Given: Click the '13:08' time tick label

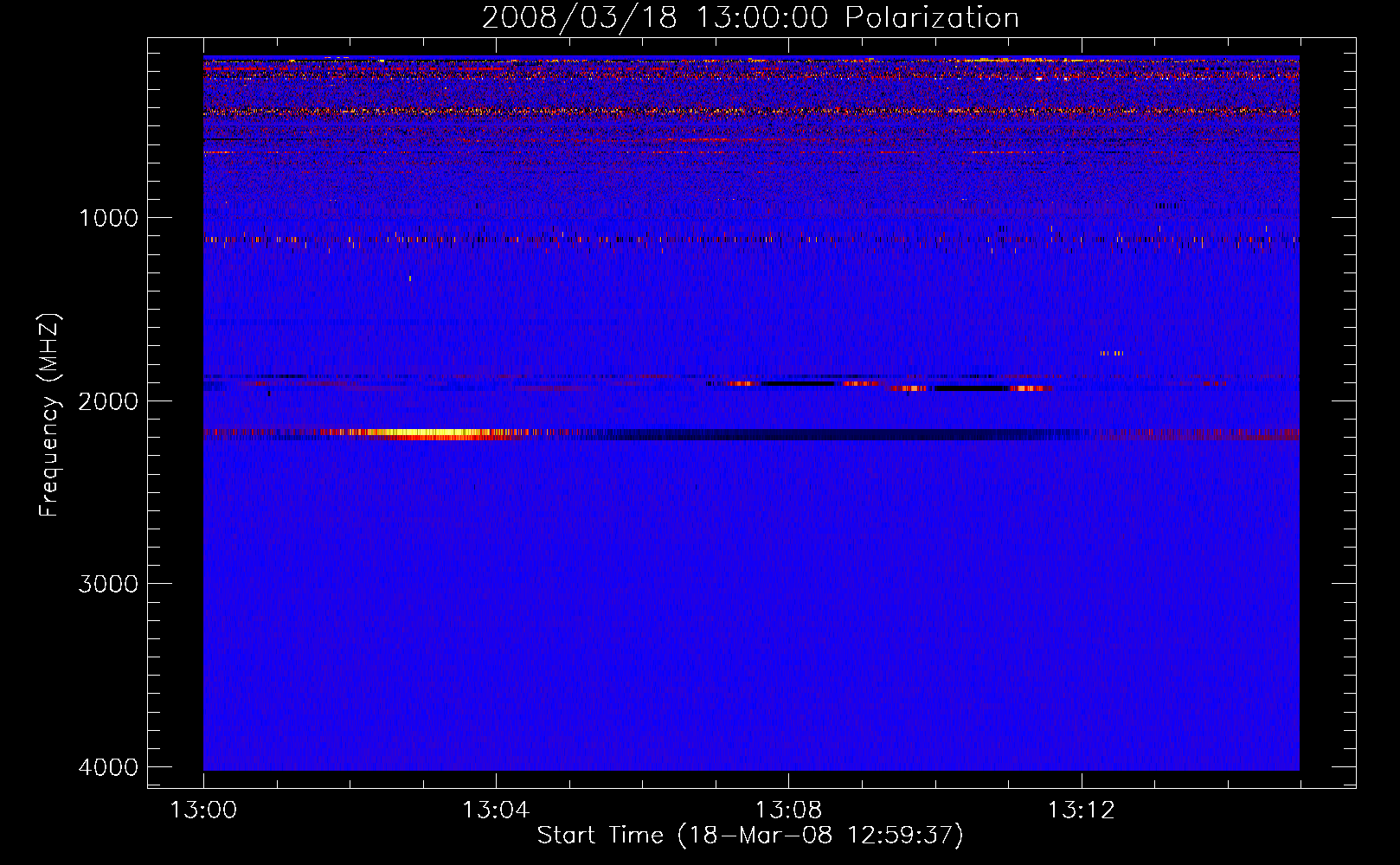Looking at the screenshot, I should 788,811.
